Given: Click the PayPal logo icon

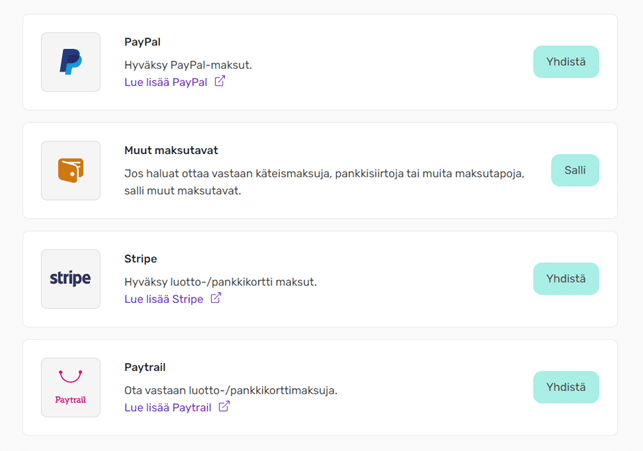Looking at the screenshot, I should click(x=70, y=62).
